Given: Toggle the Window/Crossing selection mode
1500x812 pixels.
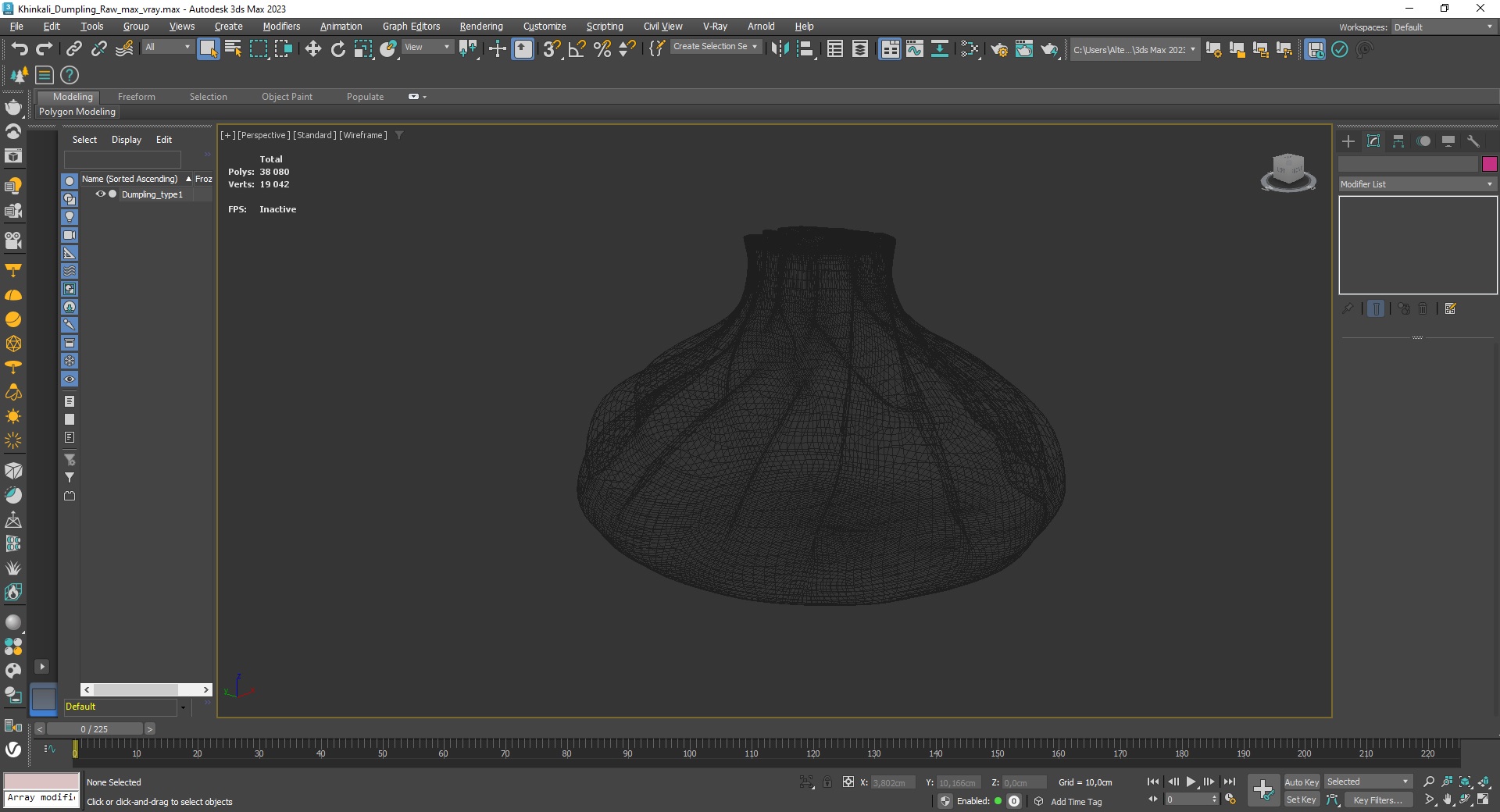Looking at the screenshot, I should coord(283,49).
